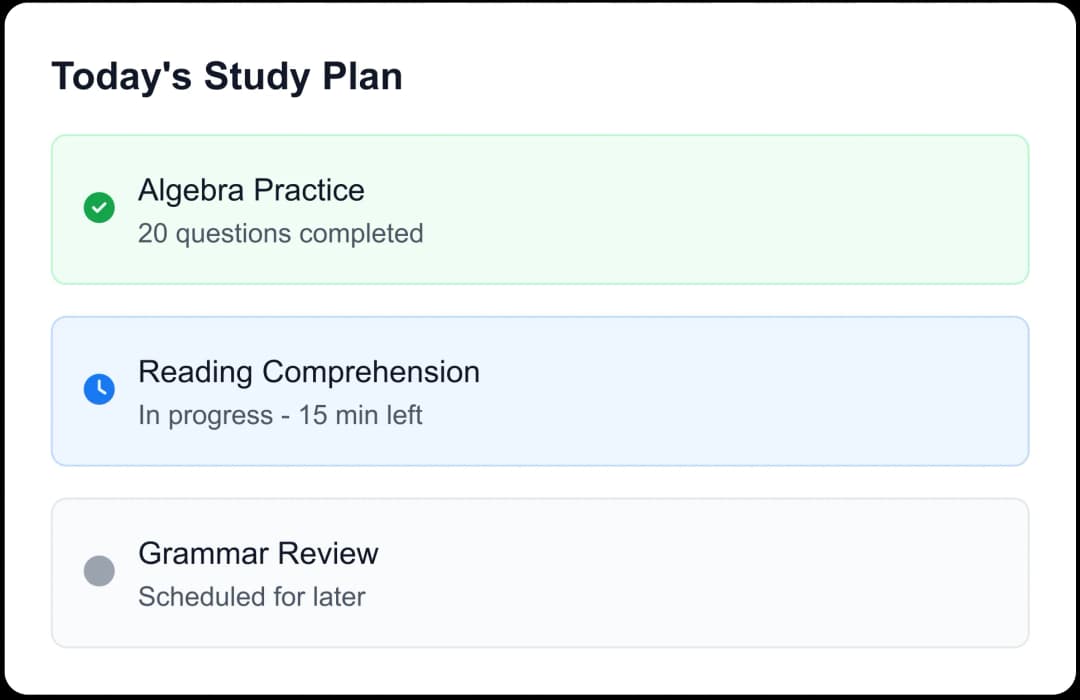
Task: Open the Reading Comprehension title
Action: tap(309, 372)
